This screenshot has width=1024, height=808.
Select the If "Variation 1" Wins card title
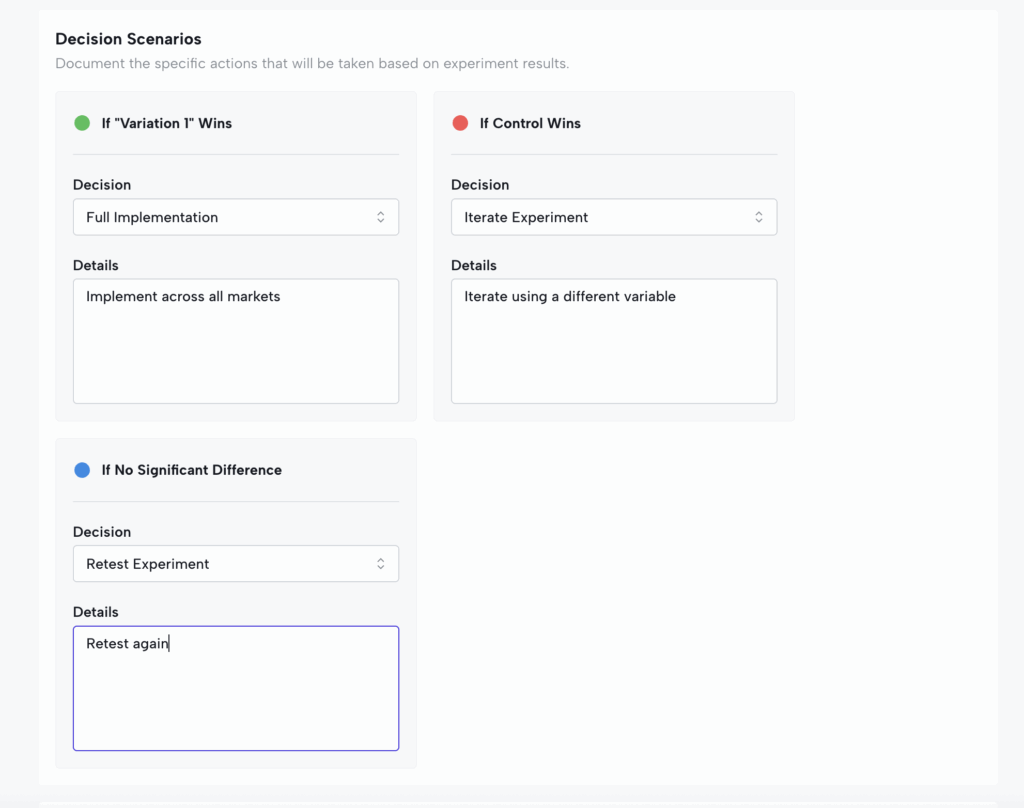point(166,123)
